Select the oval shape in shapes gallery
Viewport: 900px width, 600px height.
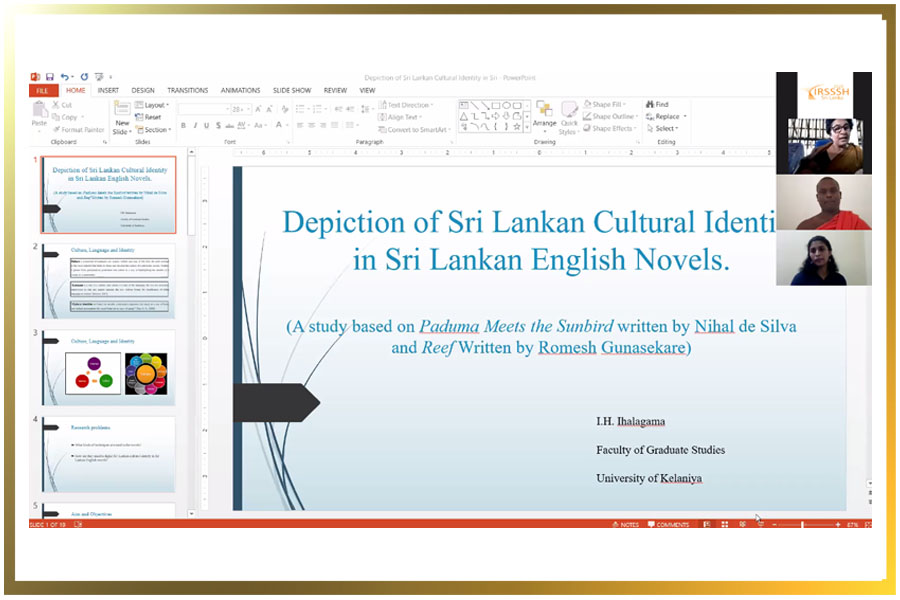coord(506,105)
